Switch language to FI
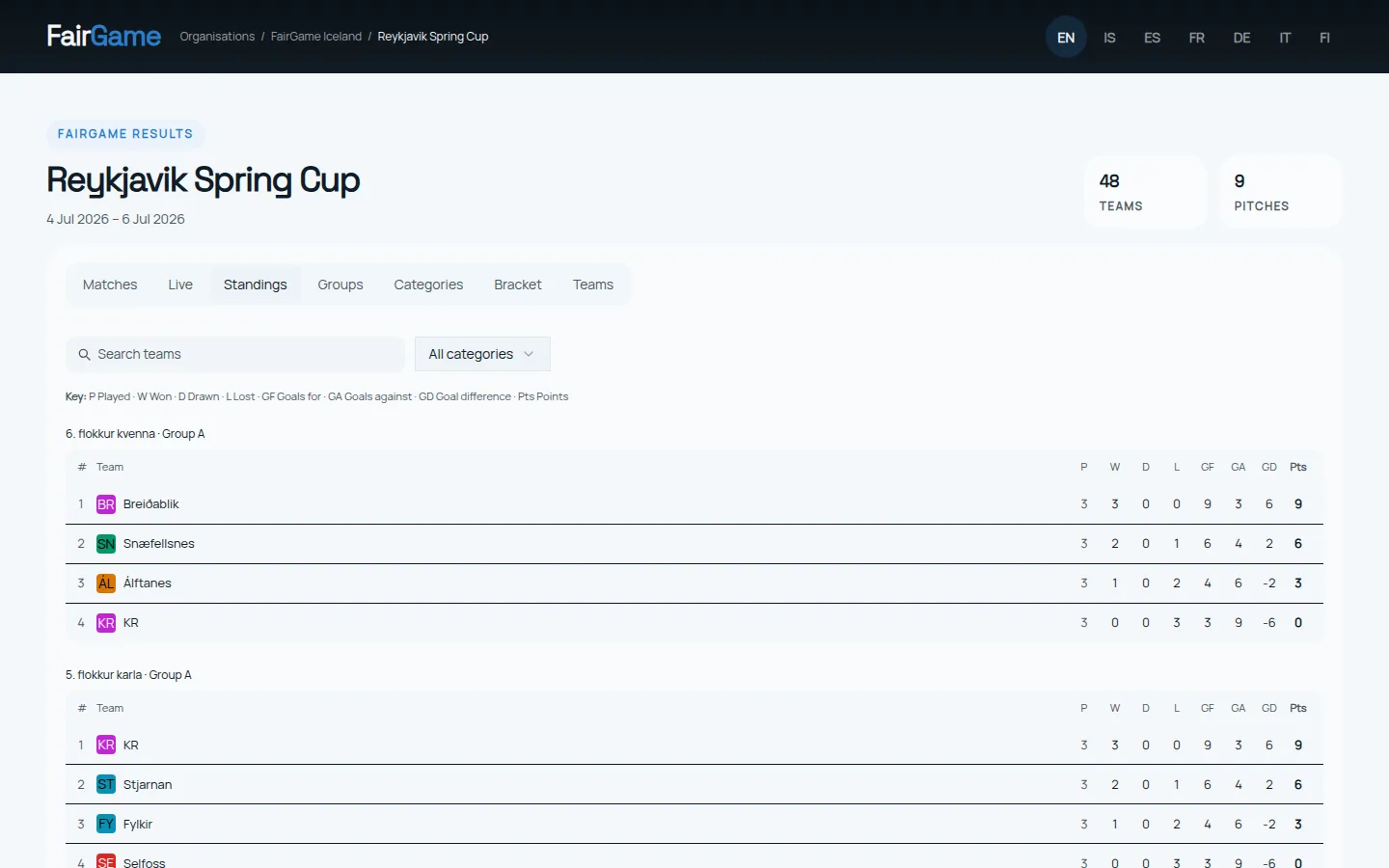Viewport: 1389px width, 868px height. coord(1324,38)
